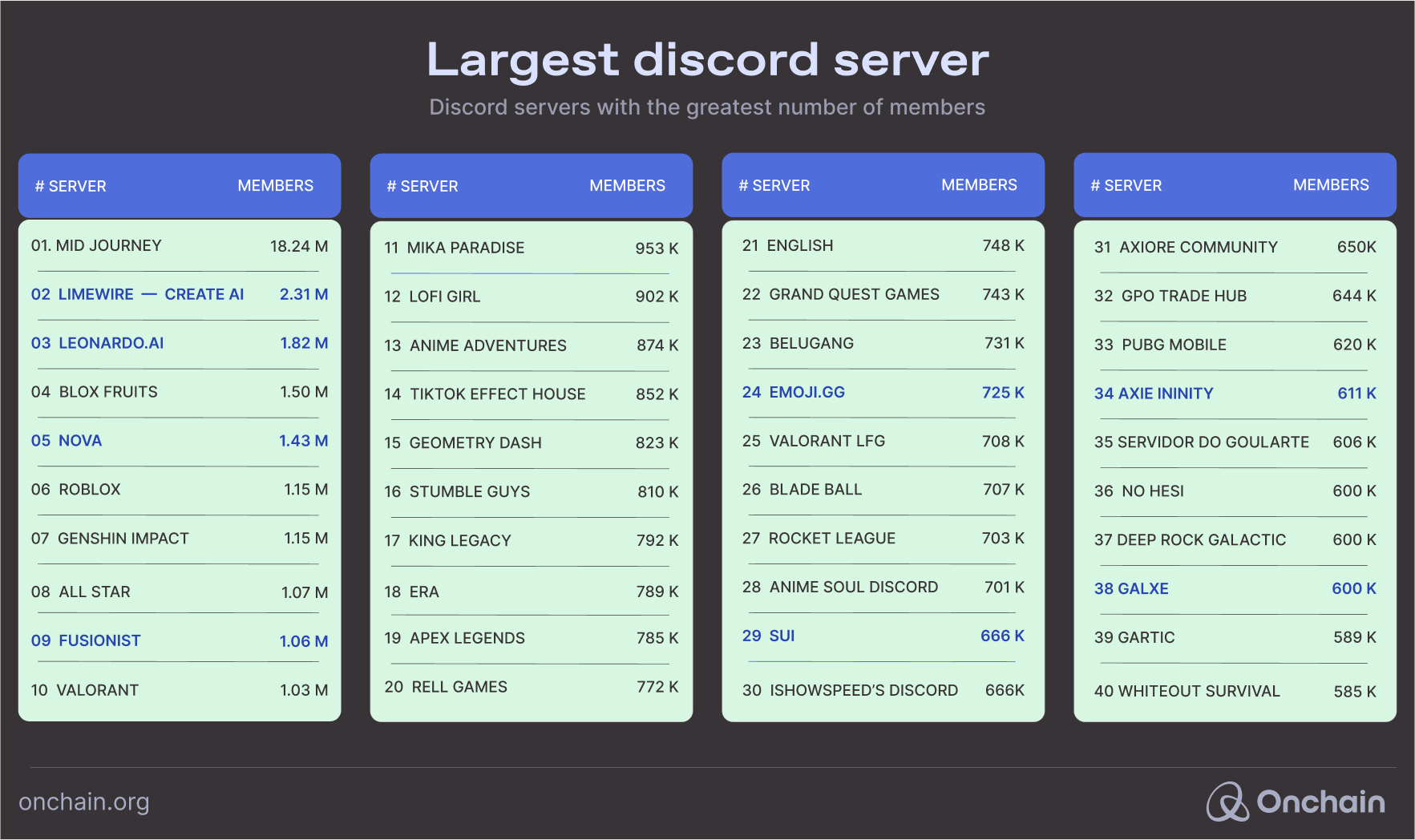
Task: Select the PUBG MOBILE row
Action: click(x=1235, y=345)
